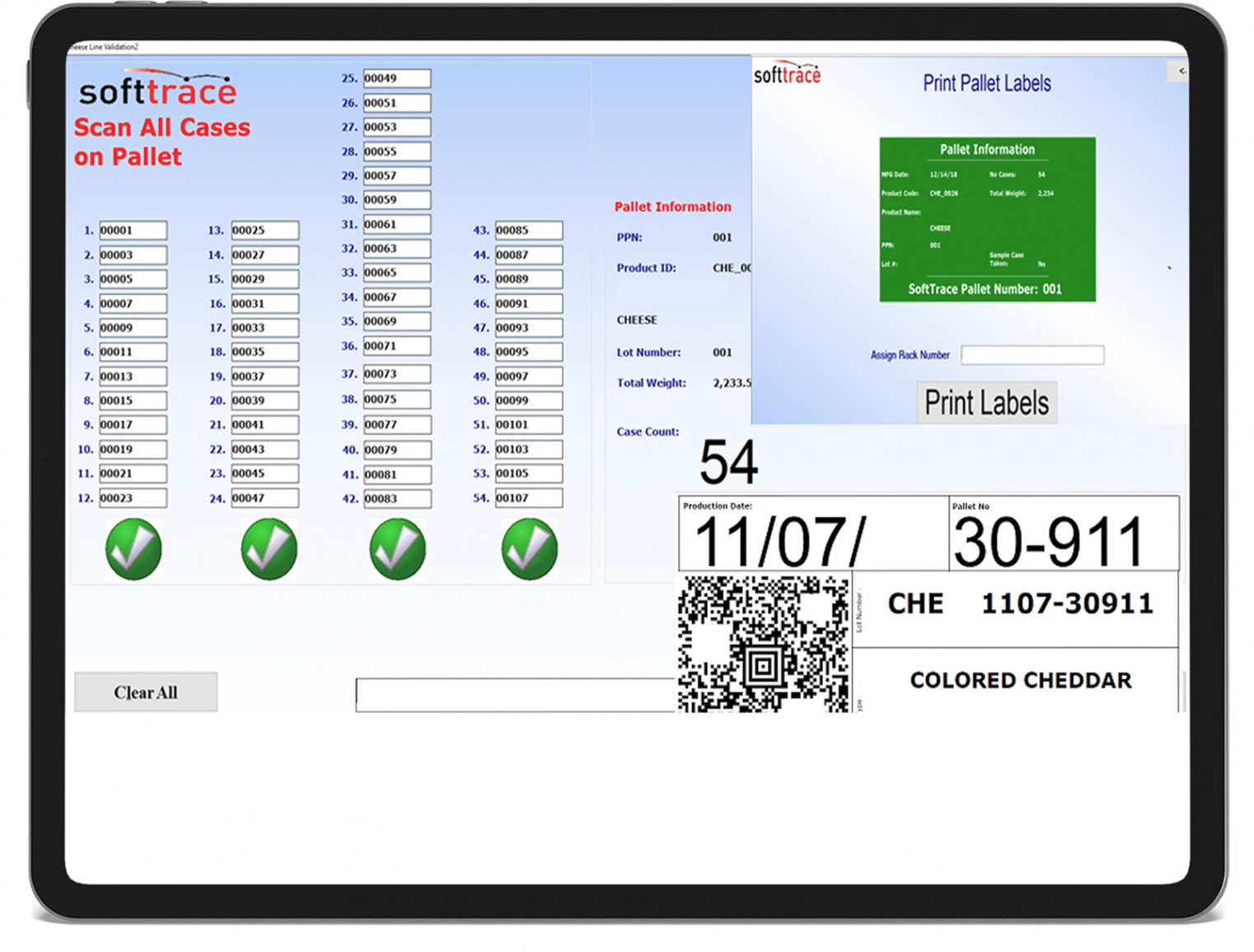Click the green checkmark under the third case column
Screen dimensions: 1254x952
point(396,549)
